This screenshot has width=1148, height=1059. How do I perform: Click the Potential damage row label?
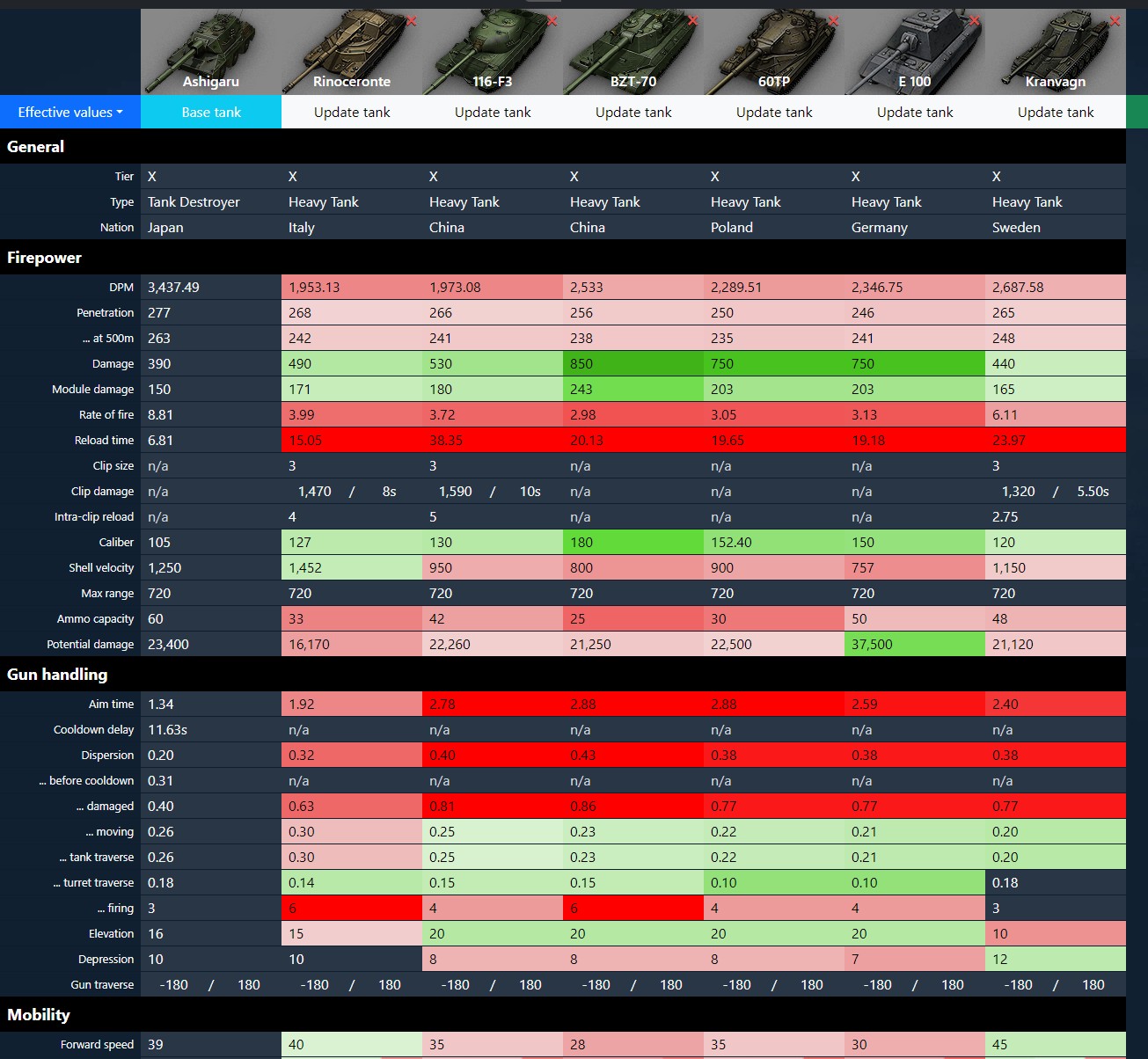[x=91, y=644]
